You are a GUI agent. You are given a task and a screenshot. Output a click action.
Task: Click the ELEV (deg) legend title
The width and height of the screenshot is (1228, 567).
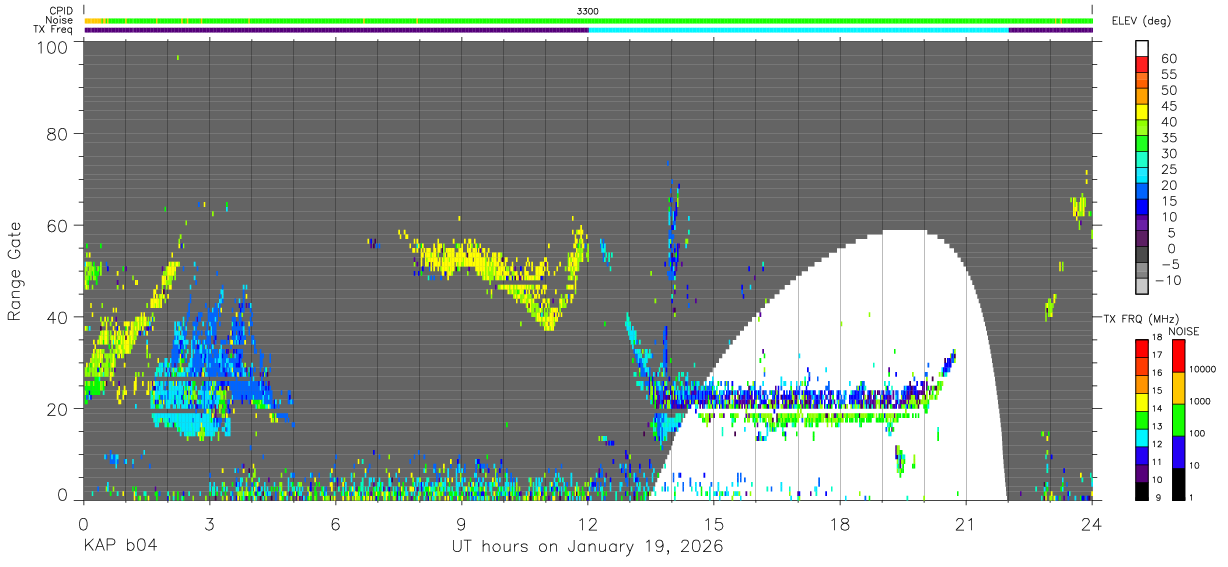pos(1141,21)
